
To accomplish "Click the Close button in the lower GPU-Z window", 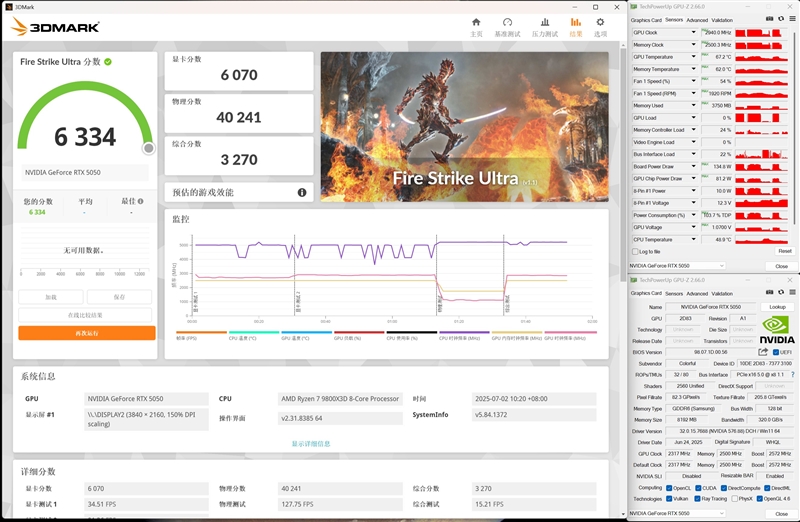I will tap(781, 513).
